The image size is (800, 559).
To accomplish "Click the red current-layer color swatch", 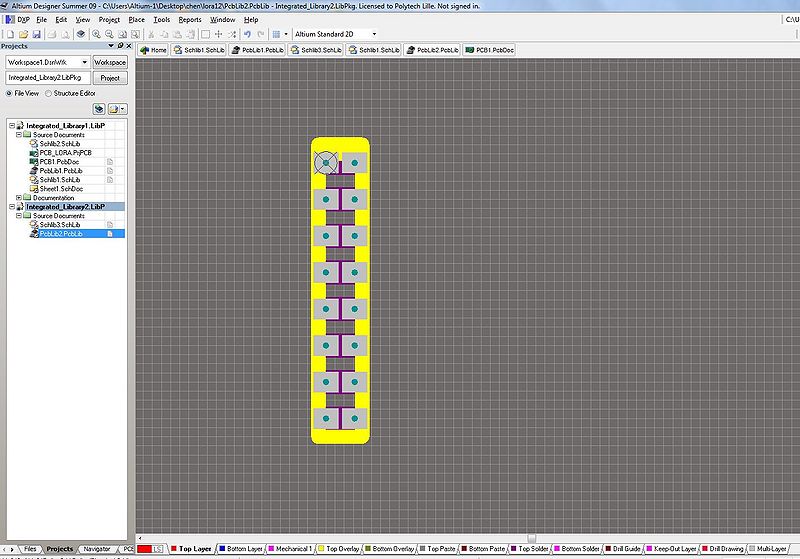I will [145, 549].
